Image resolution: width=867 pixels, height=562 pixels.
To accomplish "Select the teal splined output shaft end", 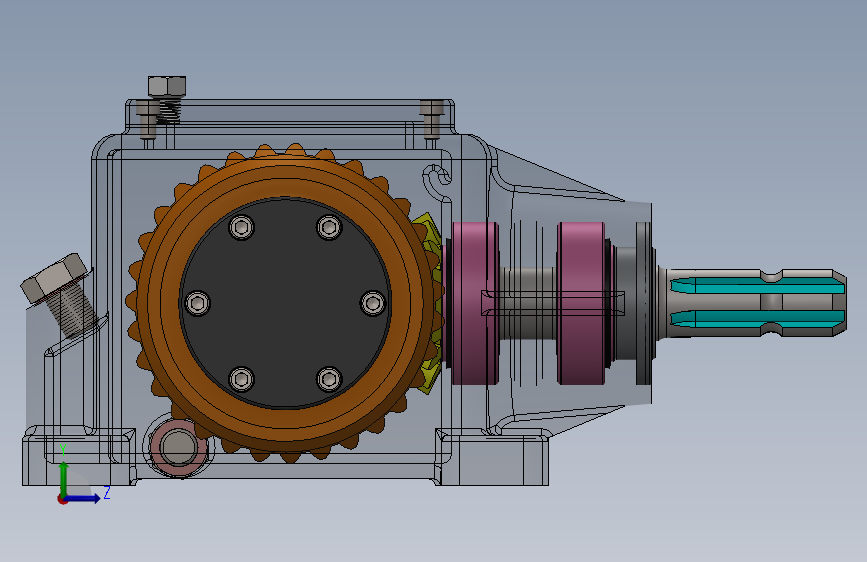I will (x=758, y=302).
